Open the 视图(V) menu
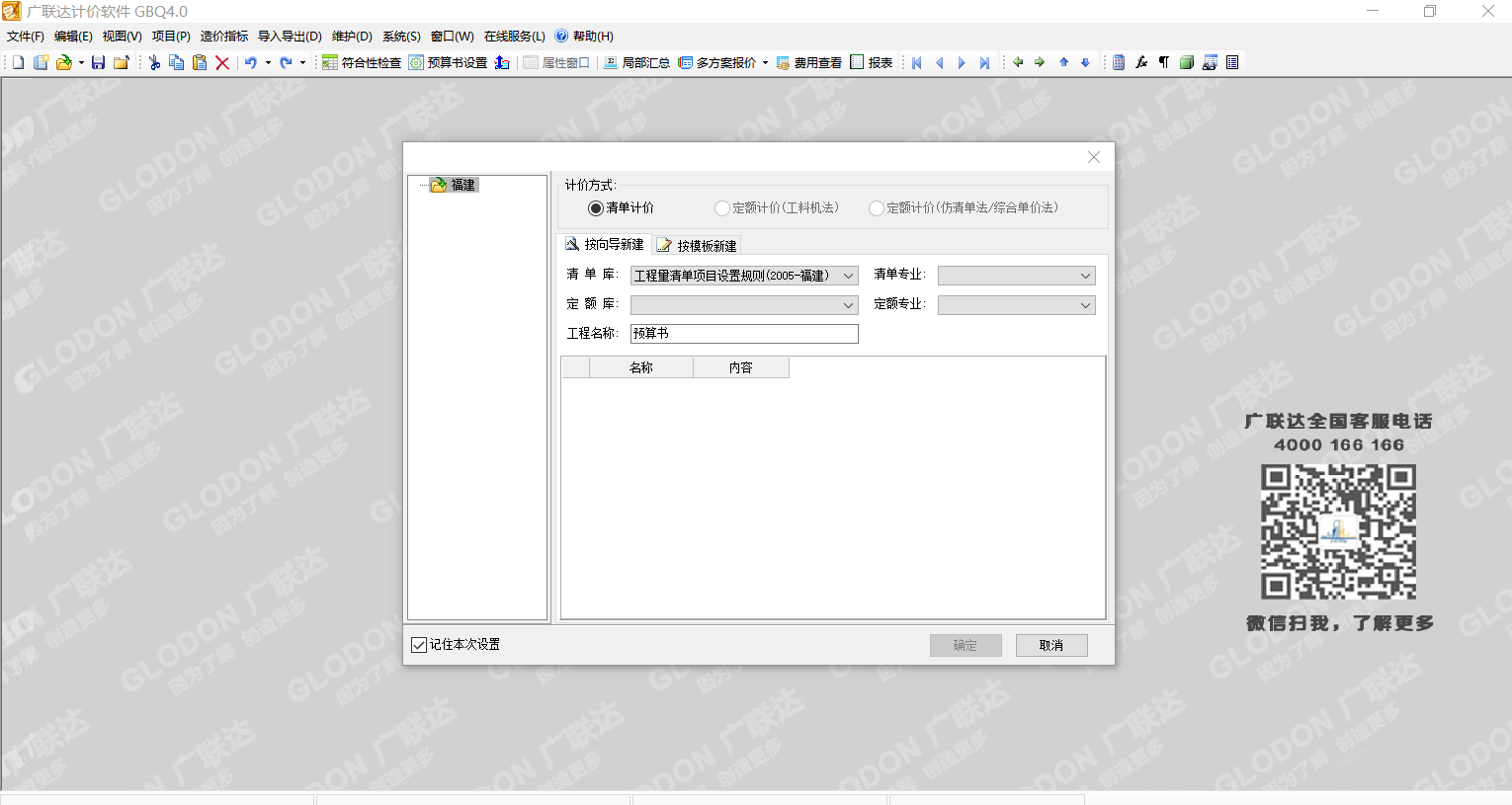Image resolution: width=1512 pixels, height=805 pixels. 123,36
